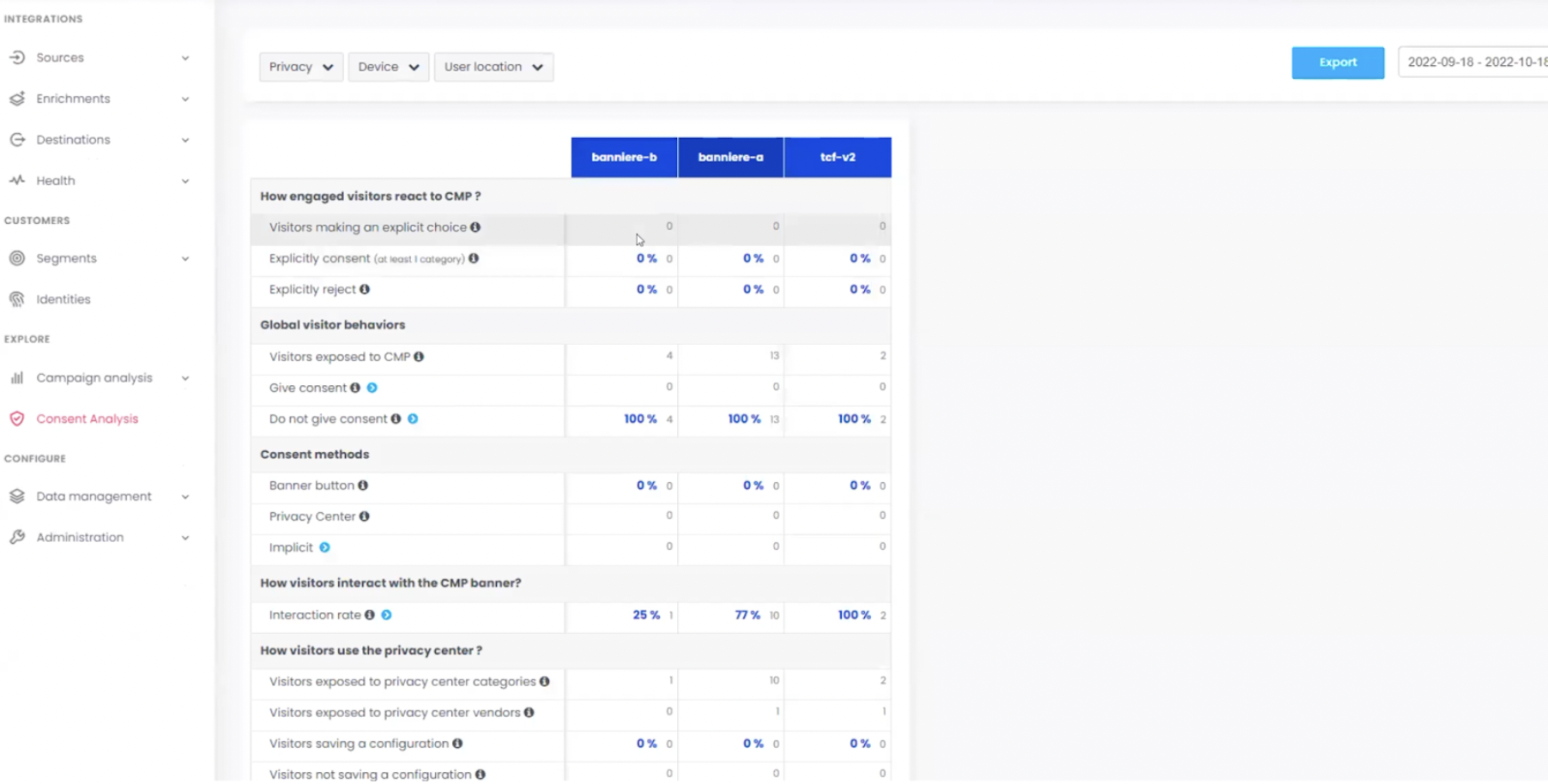
Task: Click info icon beside Explicitly consent
Action: coord(474,258)
